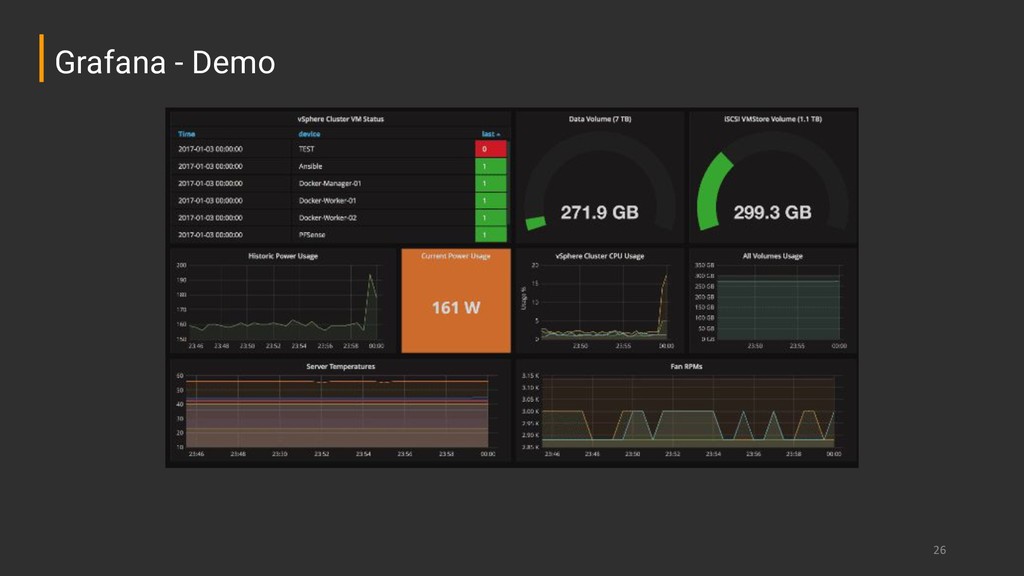The image size is (1024, 576).
Task: Open the 'Server Temperatures' panel title menu
Action: tap(340, 366)
